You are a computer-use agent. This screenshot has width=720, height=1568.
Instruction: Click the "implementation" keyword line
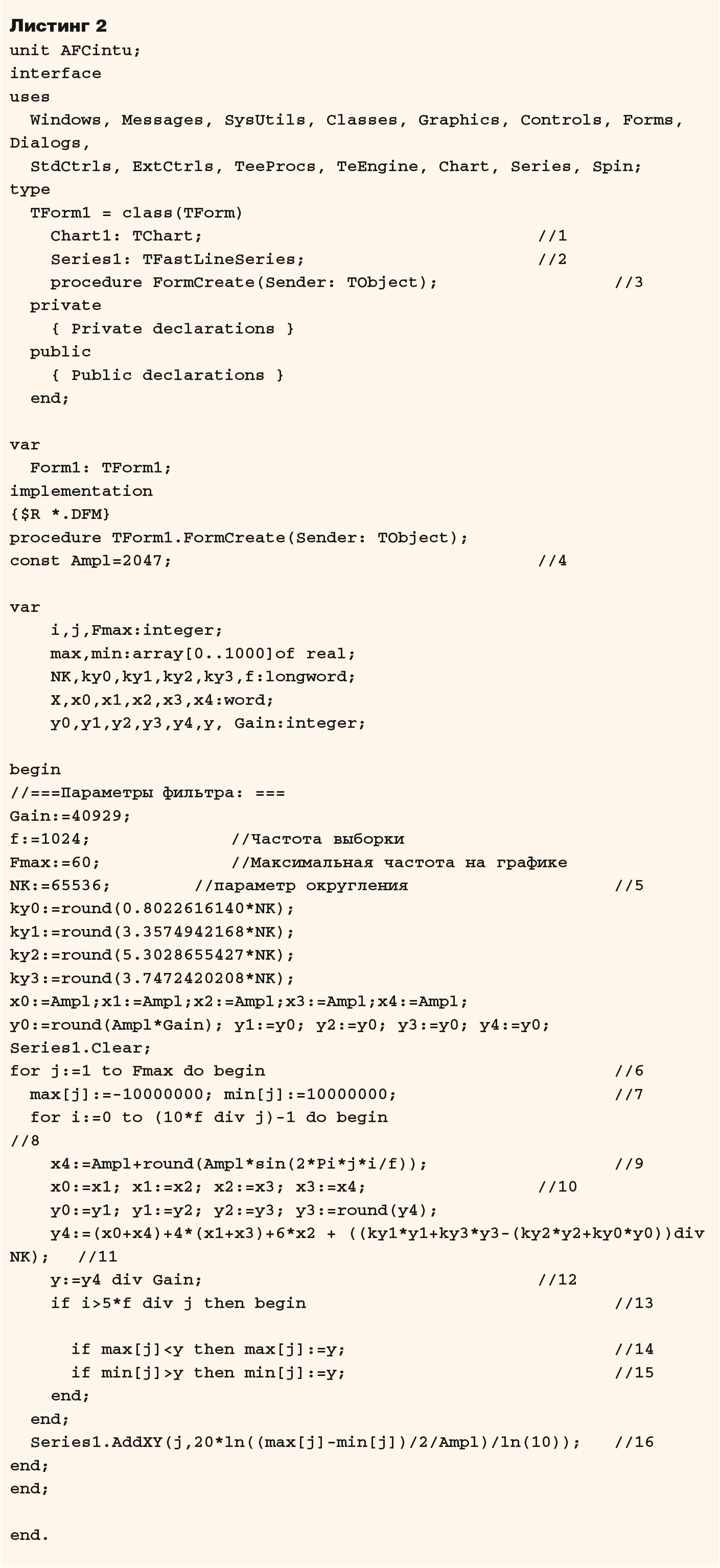[x=81, y=491]
